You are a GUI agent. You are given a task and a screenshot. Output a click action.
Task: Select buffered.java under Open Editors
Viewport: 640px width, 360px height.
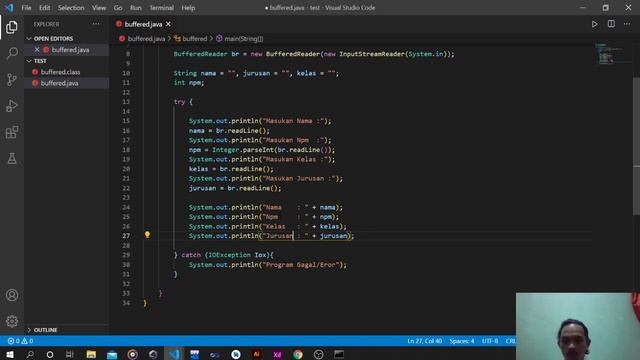(70, 50)
